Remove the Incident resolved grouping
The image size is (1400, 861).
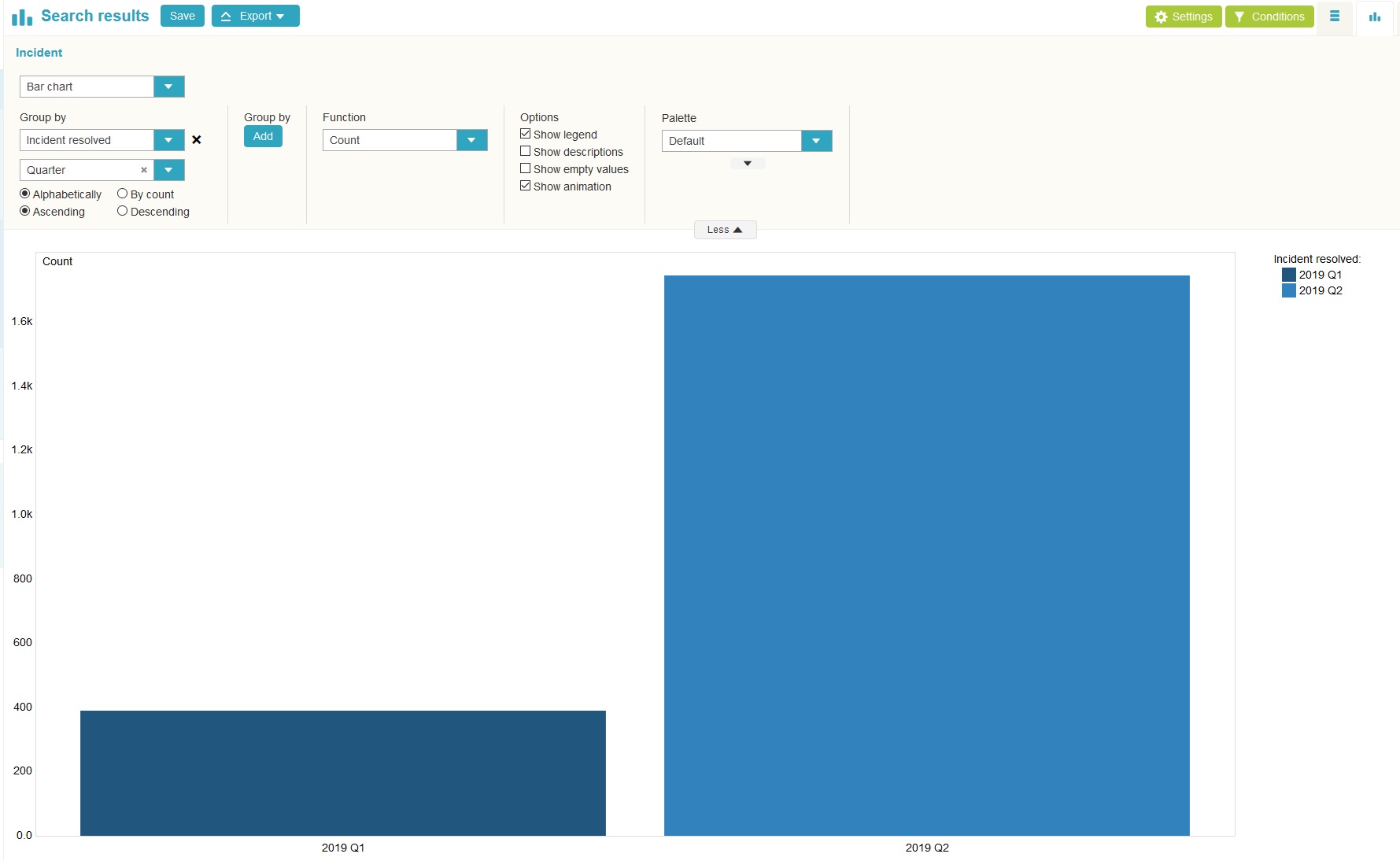[197, 140]
